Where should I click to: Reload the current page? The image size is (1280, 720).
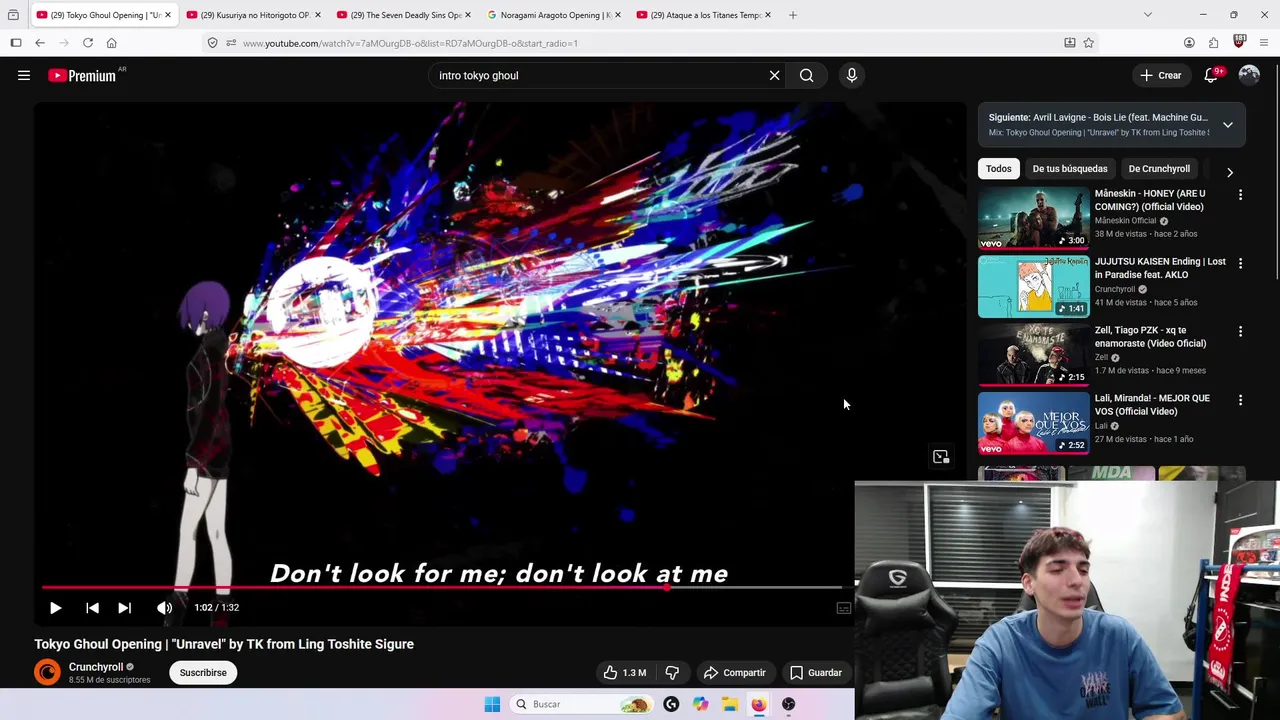click(88, 43)
